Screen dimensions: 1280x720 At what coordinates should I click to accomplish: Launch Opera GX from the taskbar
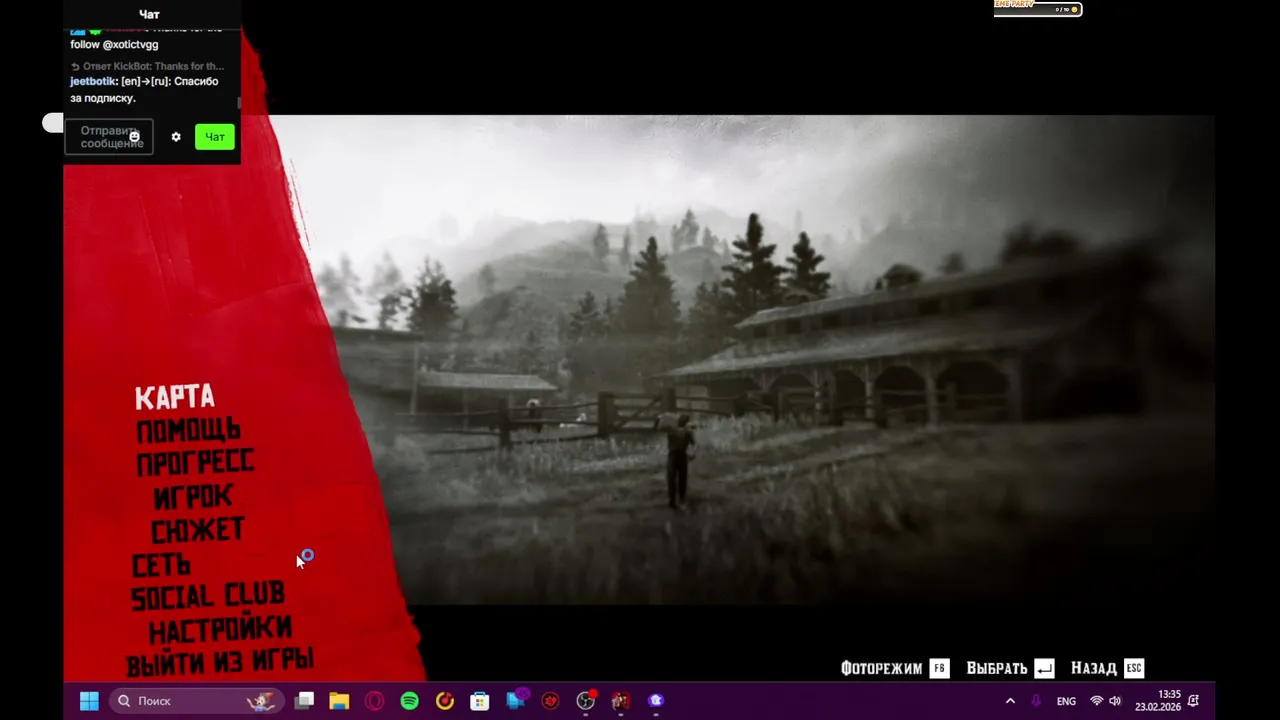click(x=374, y=701)
